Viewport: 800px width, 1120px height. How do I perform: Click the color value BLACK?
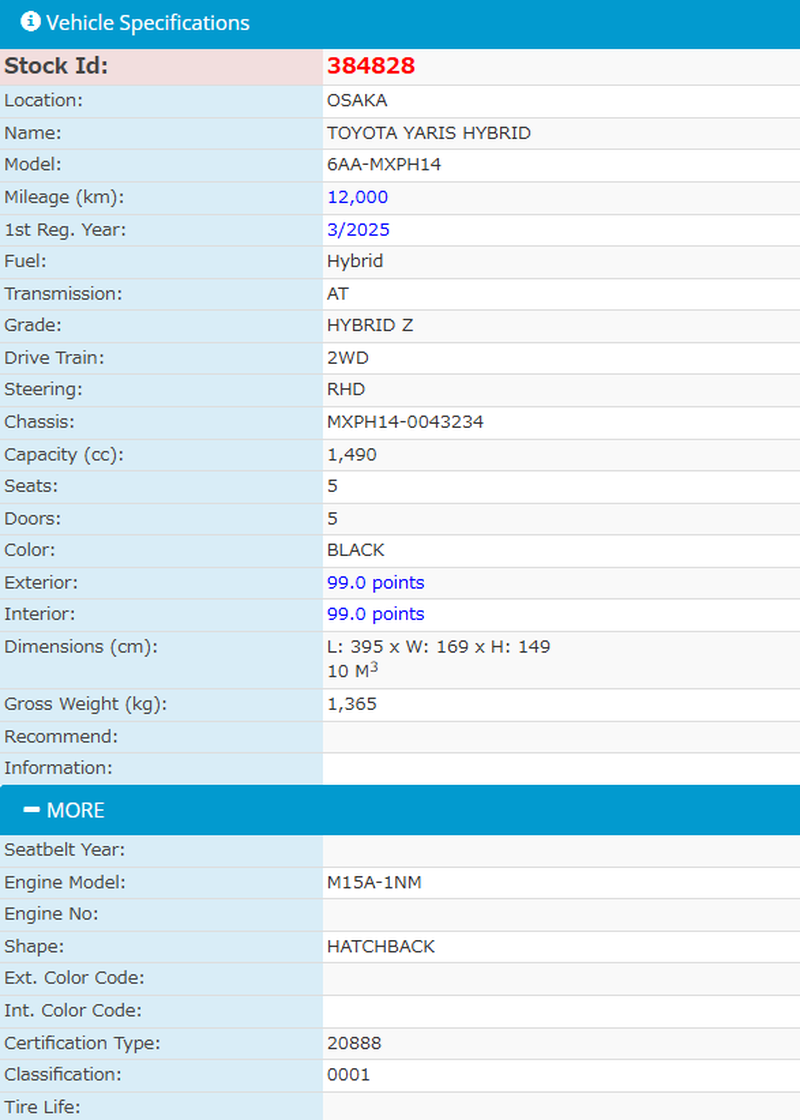point(356,550)
